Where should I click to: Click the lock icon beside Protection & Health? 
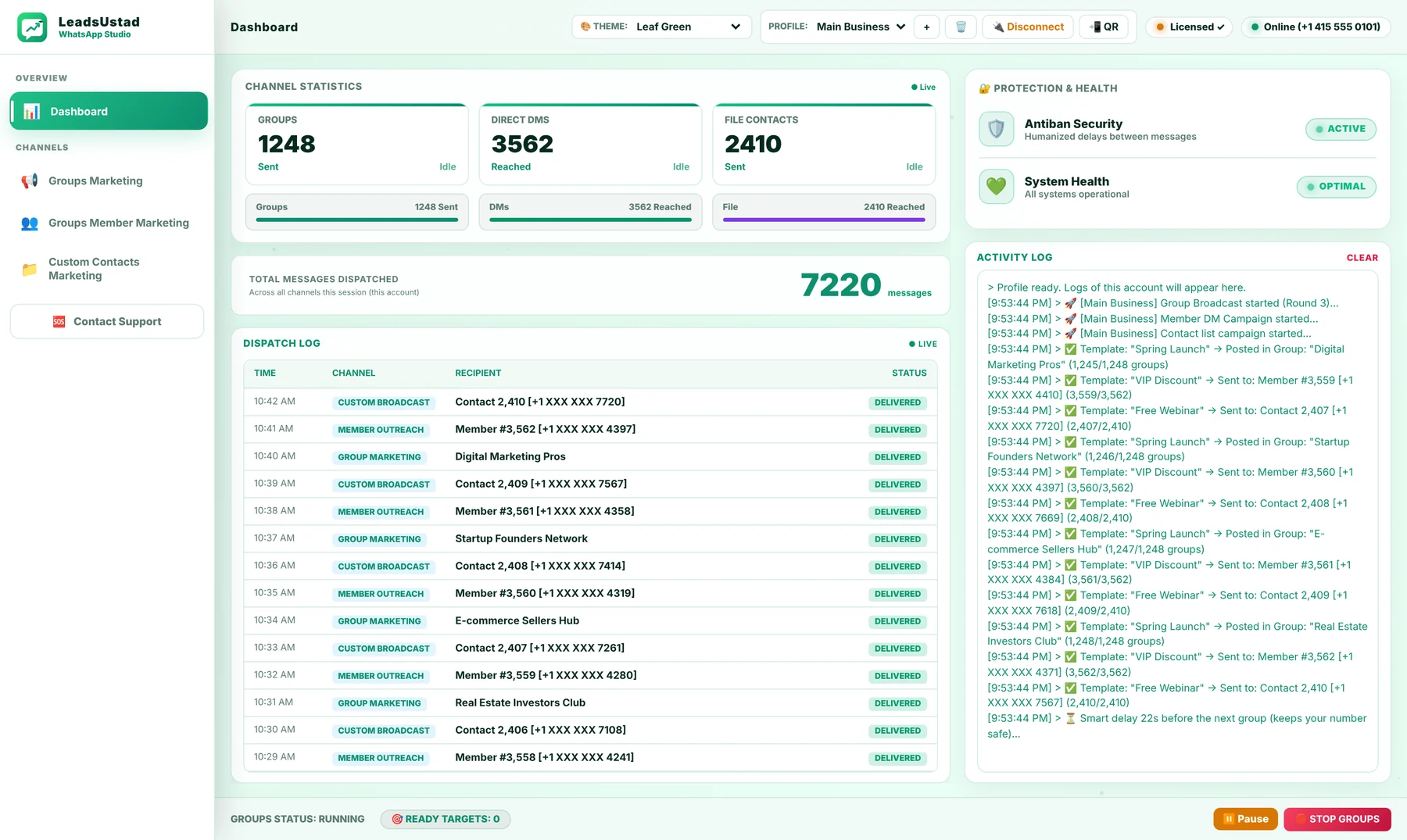pos(984,89)
